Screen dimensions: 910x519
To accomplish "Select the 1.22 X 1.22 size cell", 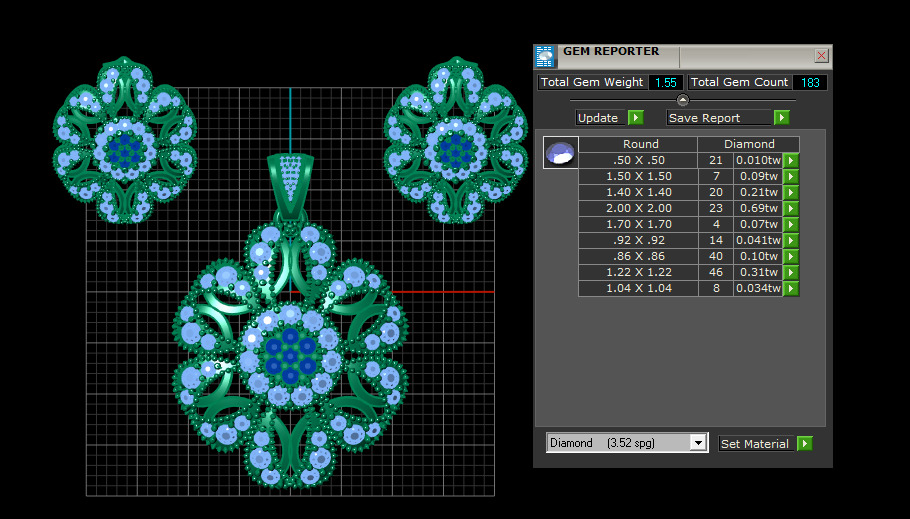I will (638, 272).
